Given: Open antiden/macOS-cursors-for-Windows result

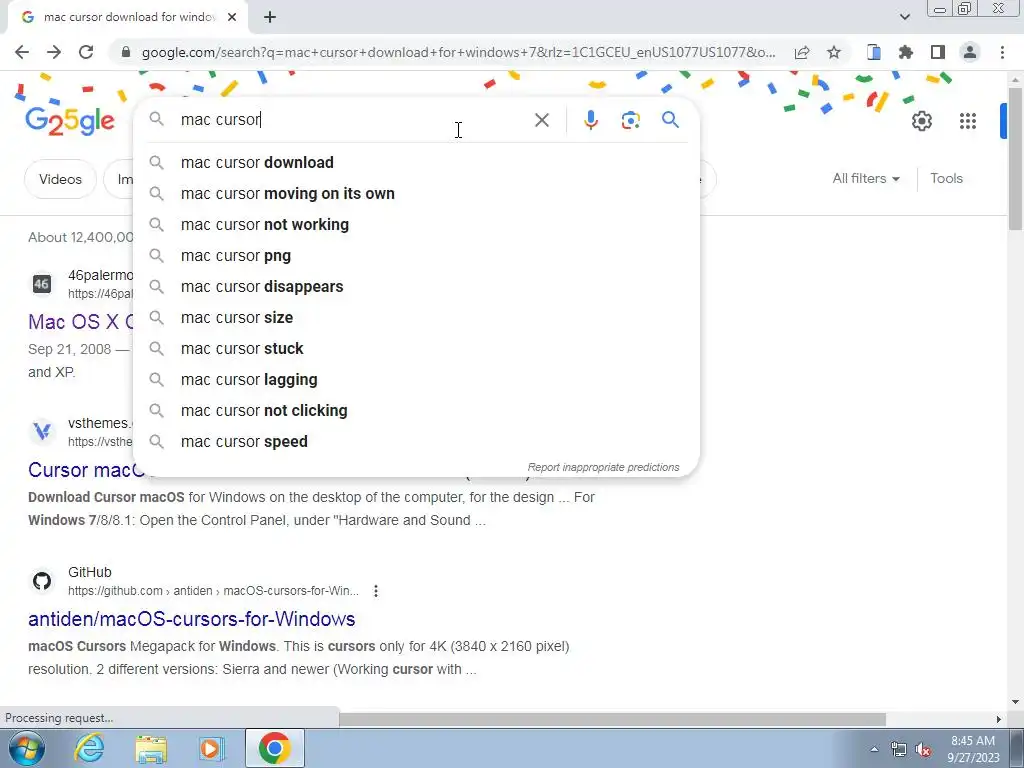Looking at the screenshot, I should tap(191, 618).
